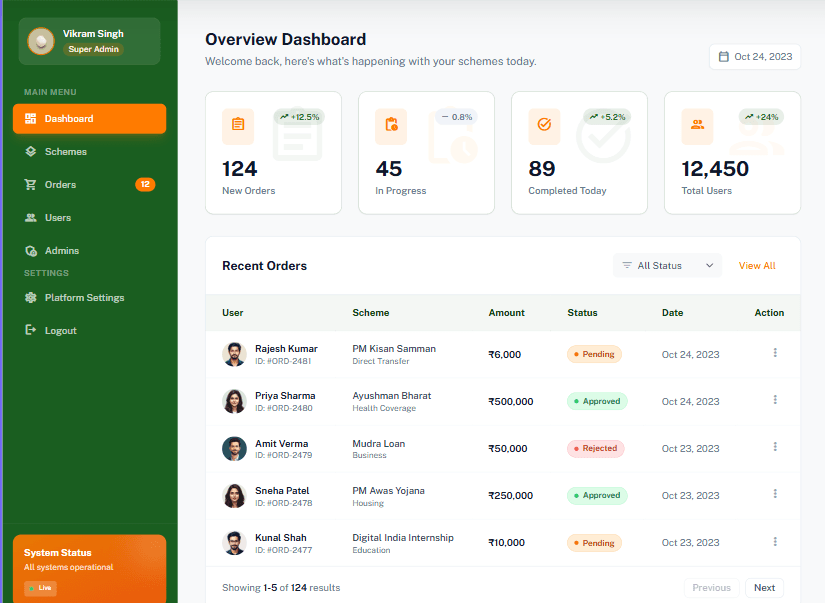Click the System Status panel title

(x=57, y=552)
